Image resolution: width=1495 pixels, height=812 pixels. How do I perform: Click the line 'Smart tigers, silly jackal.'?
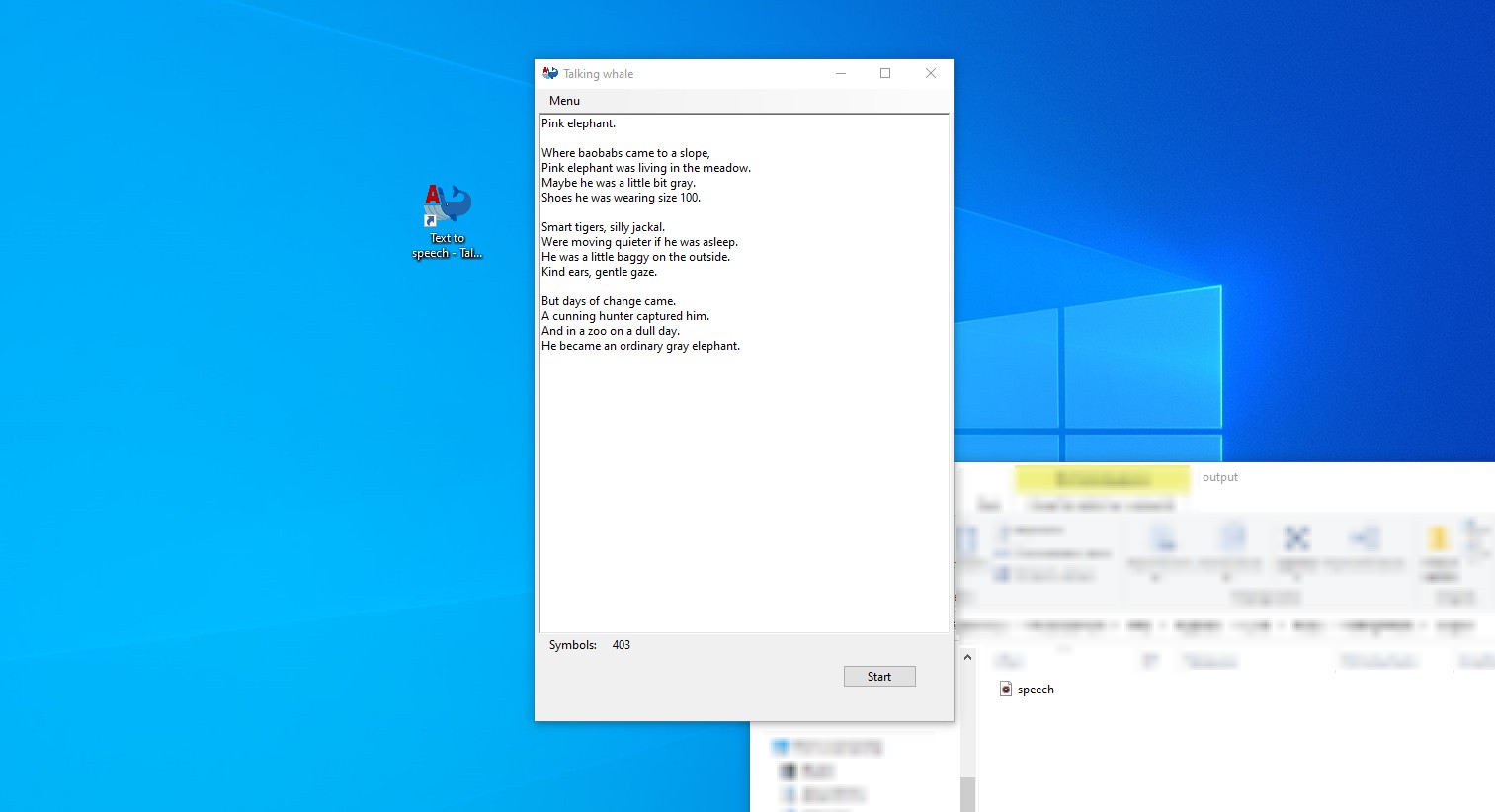tap(603, 227)
